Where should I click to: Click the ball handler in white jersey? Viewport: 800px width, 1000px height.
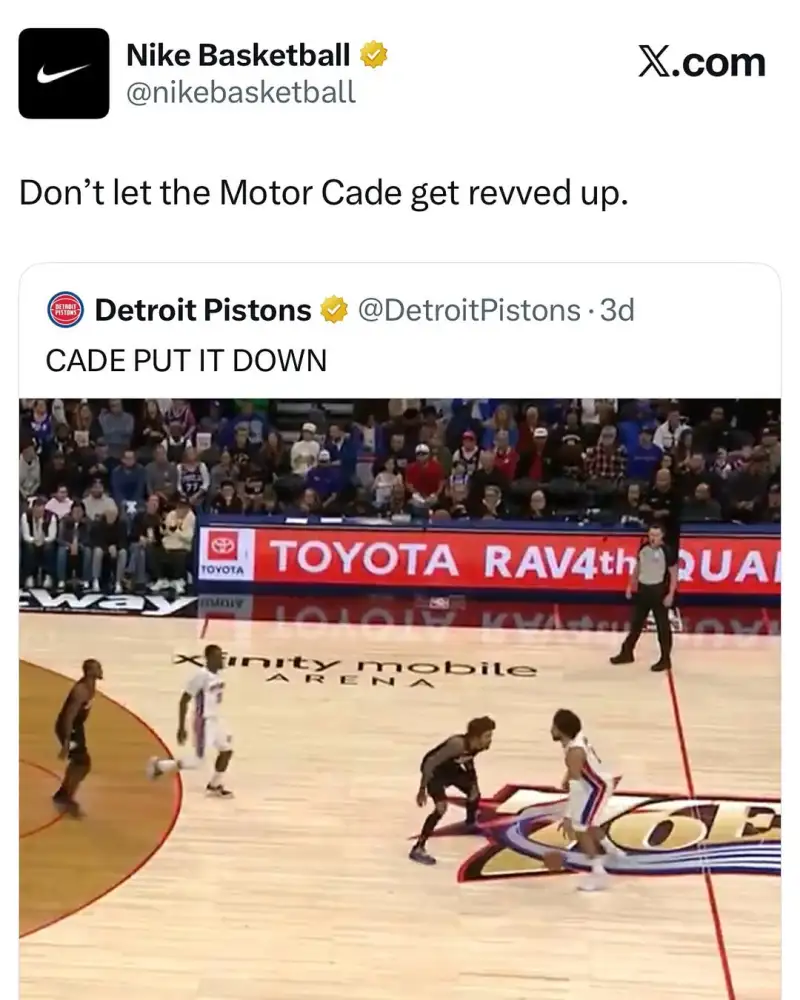[582, 799]
